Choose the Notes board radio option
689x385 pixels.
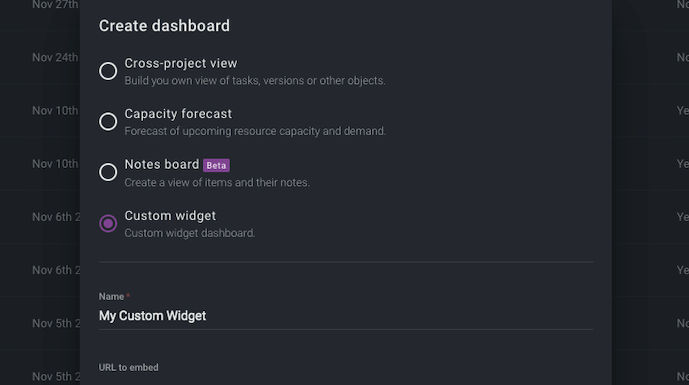pyautogui.click(x=108, y=172)
